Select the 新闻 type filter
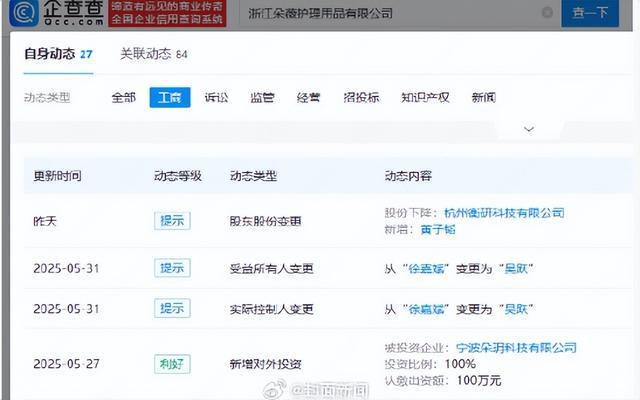Screen dimensions: 640x400 (x=484, y=98)
